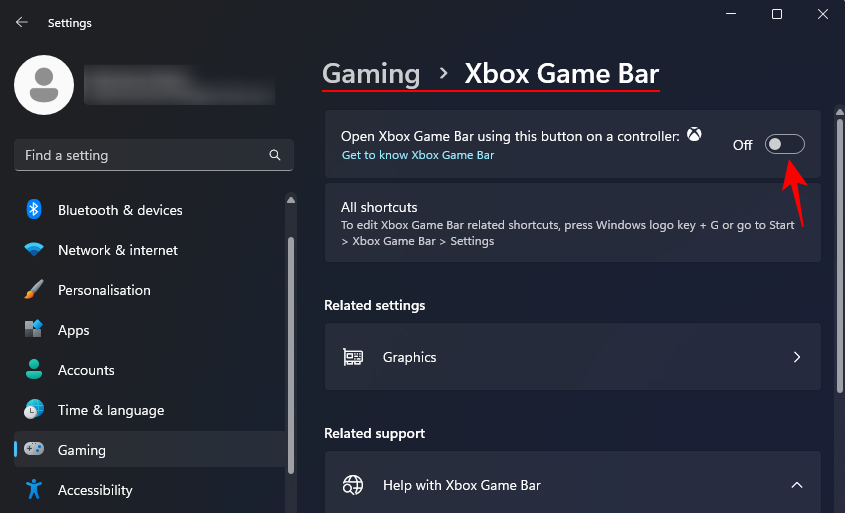Open the Get to know Xbox Game Bar link
Viewport: 845px width, 513px height.
coord(418,155)
